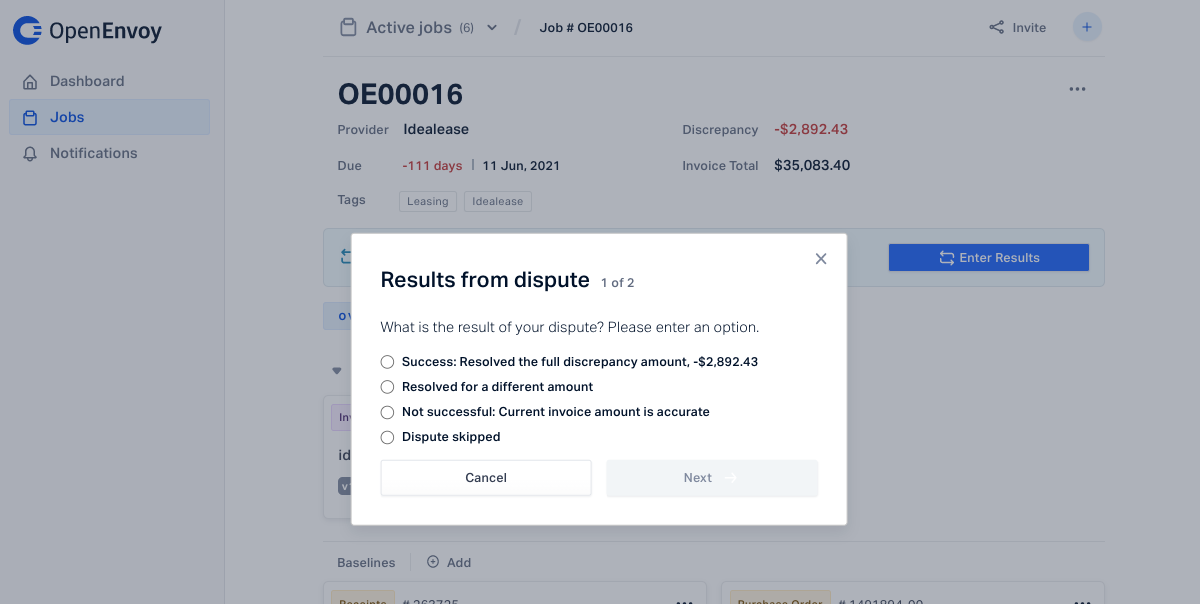Click the Leasing tag
The width and height of the screenshot is (1200, 604).
(428, 202)
